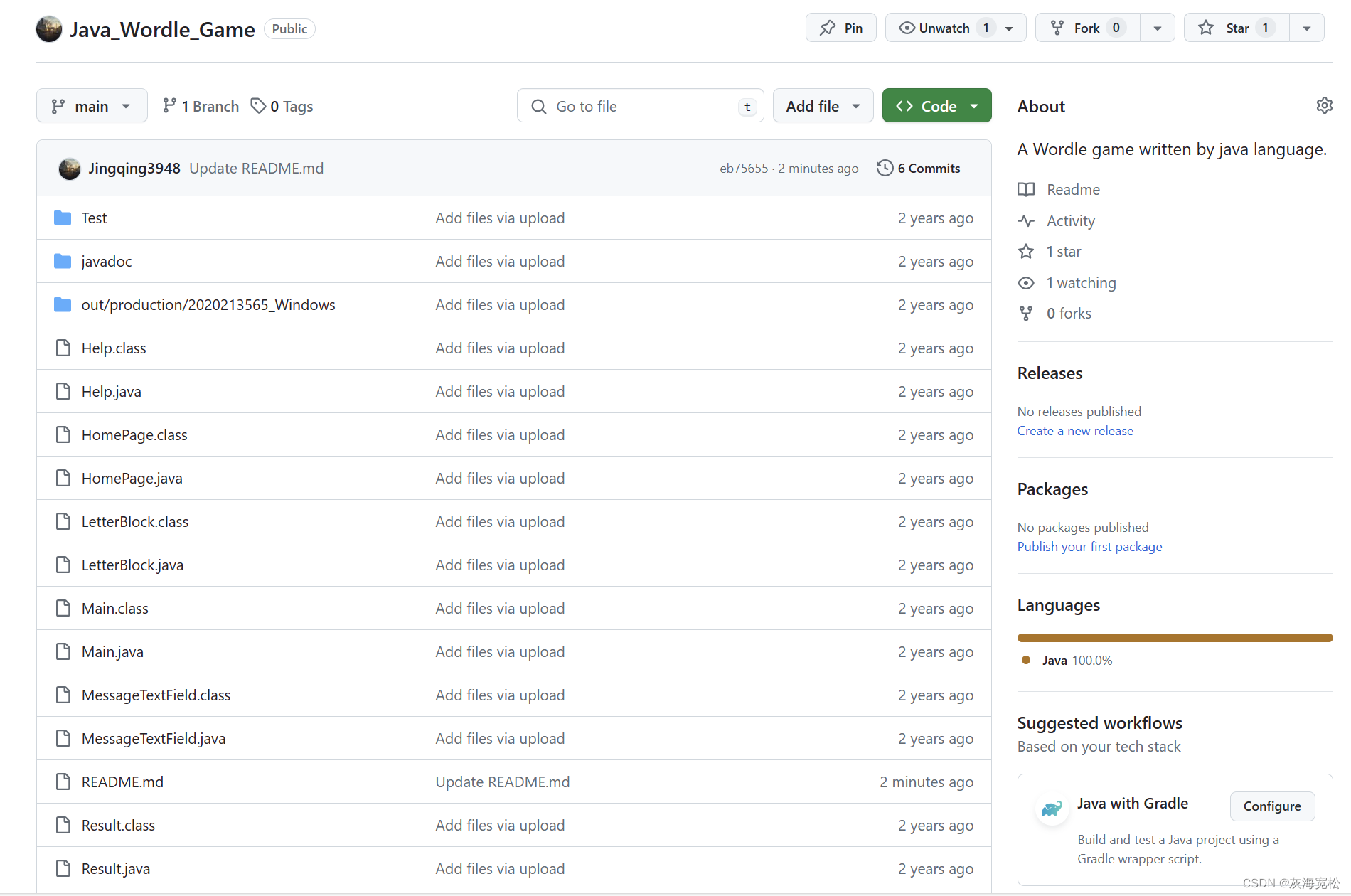
Task: Pin this repository
Action: click(840, 28)
